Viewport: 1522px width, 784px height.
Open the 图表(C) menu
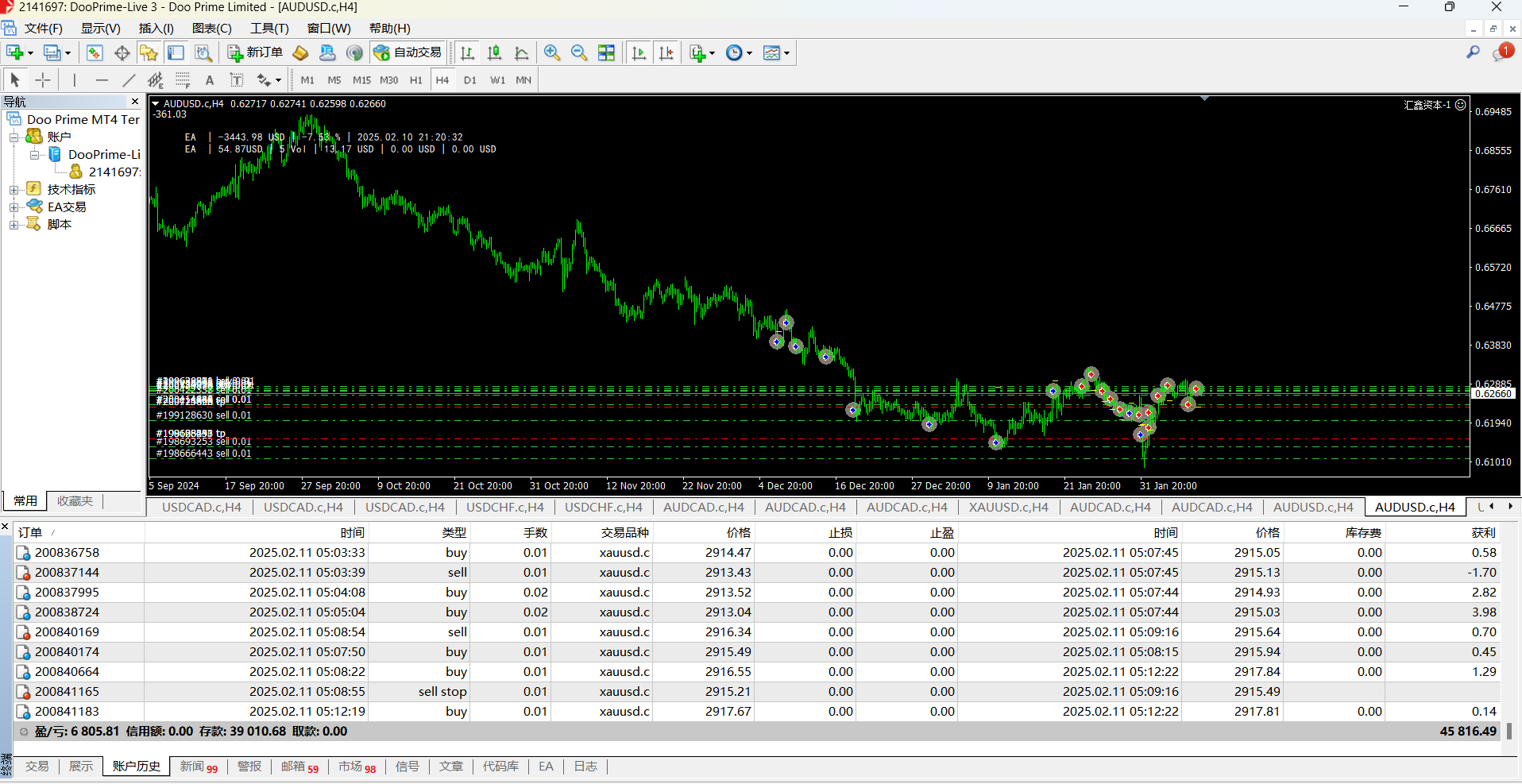point(211,29)
